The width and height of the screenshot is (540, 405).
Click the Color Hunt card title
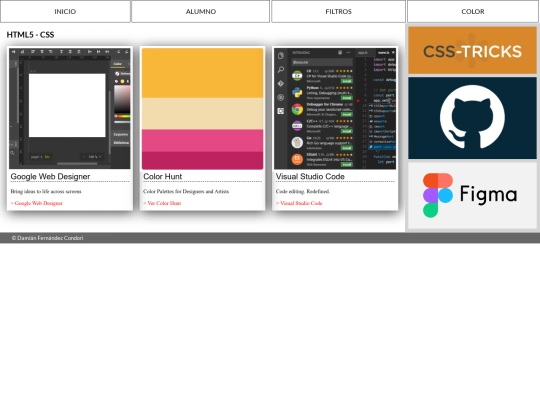[x=163, y=176]
